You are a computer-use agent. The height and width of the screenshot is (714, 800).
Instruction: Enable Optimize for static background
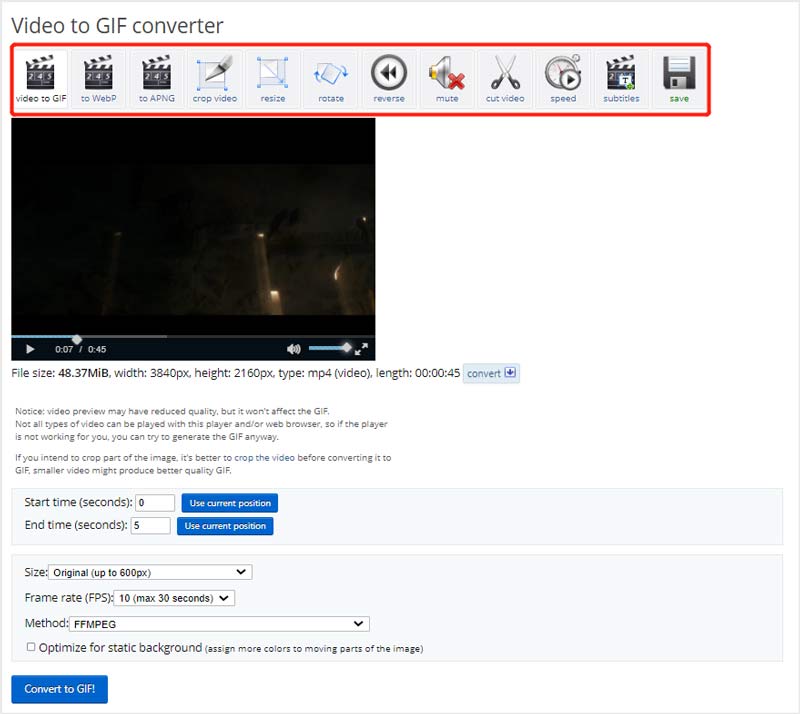point(29,645)
